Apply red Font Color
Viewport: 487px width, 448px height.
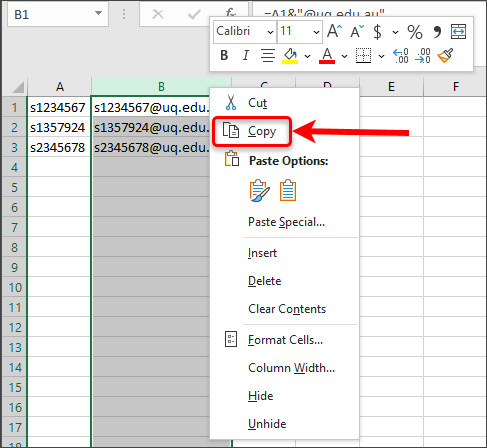(x=327, y=56)
